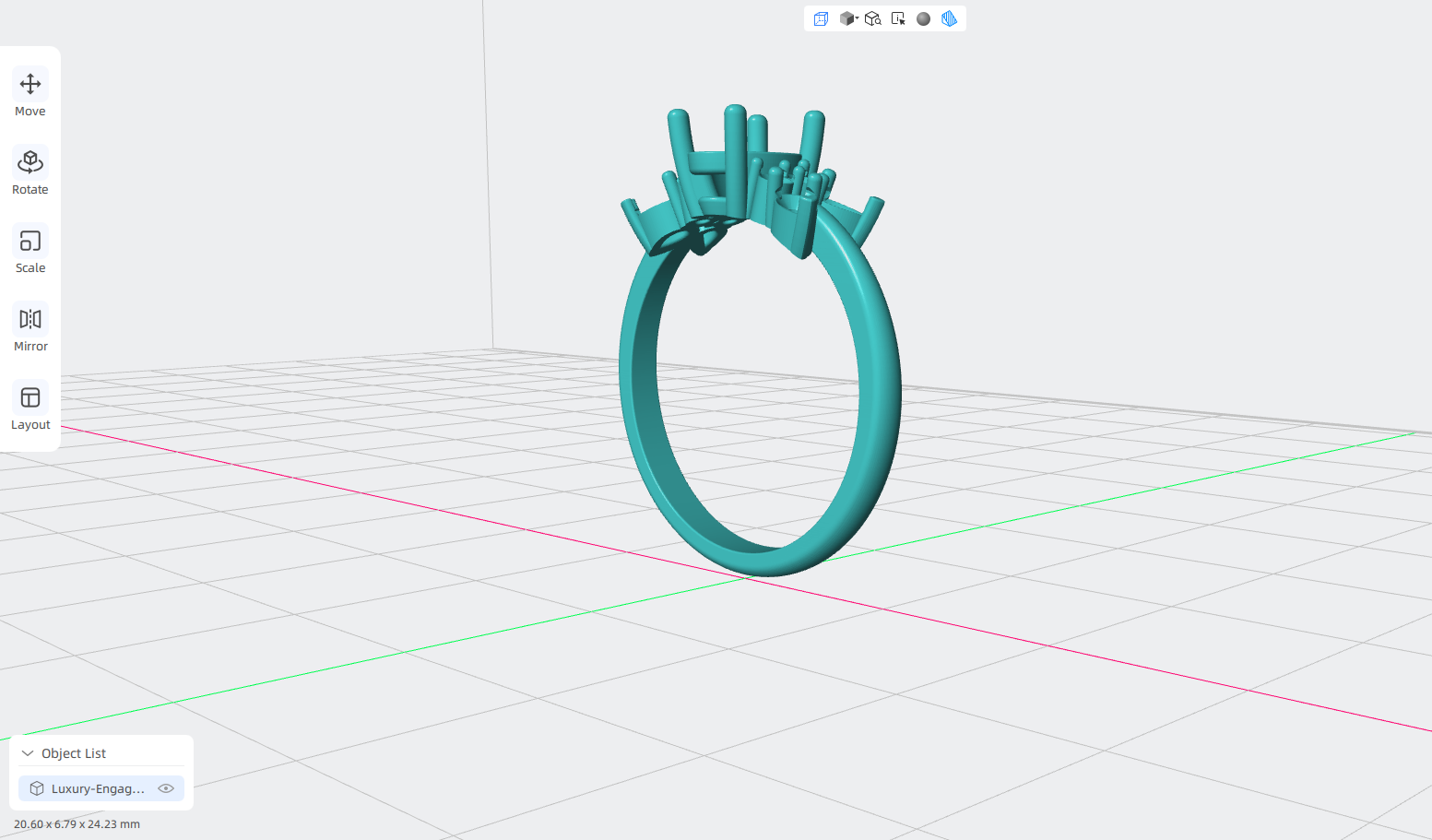The height and width of the screenshot is (840, 1432).
Task: Toggle the blue striped cross-section view icon
Action: pyautogui.click(x=949, y=18)
